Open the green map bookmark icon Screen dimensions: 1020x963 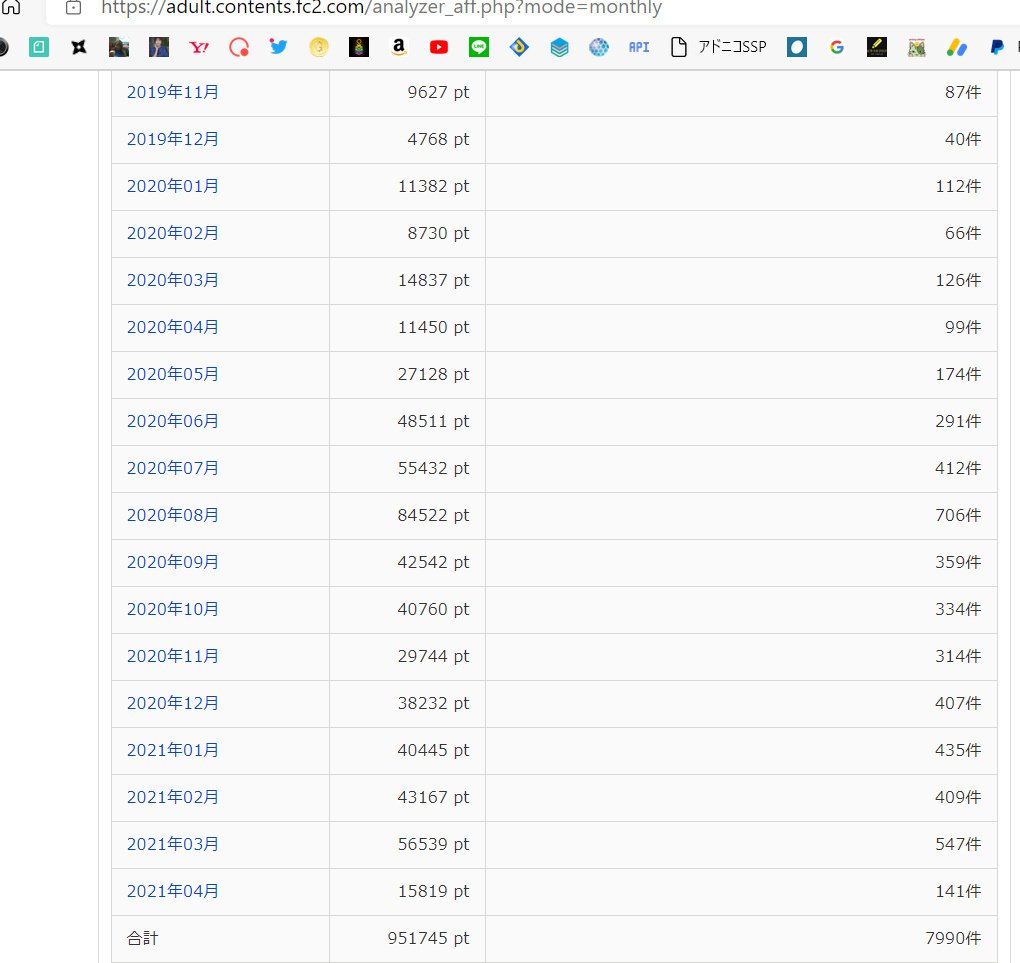pos(917,47)
